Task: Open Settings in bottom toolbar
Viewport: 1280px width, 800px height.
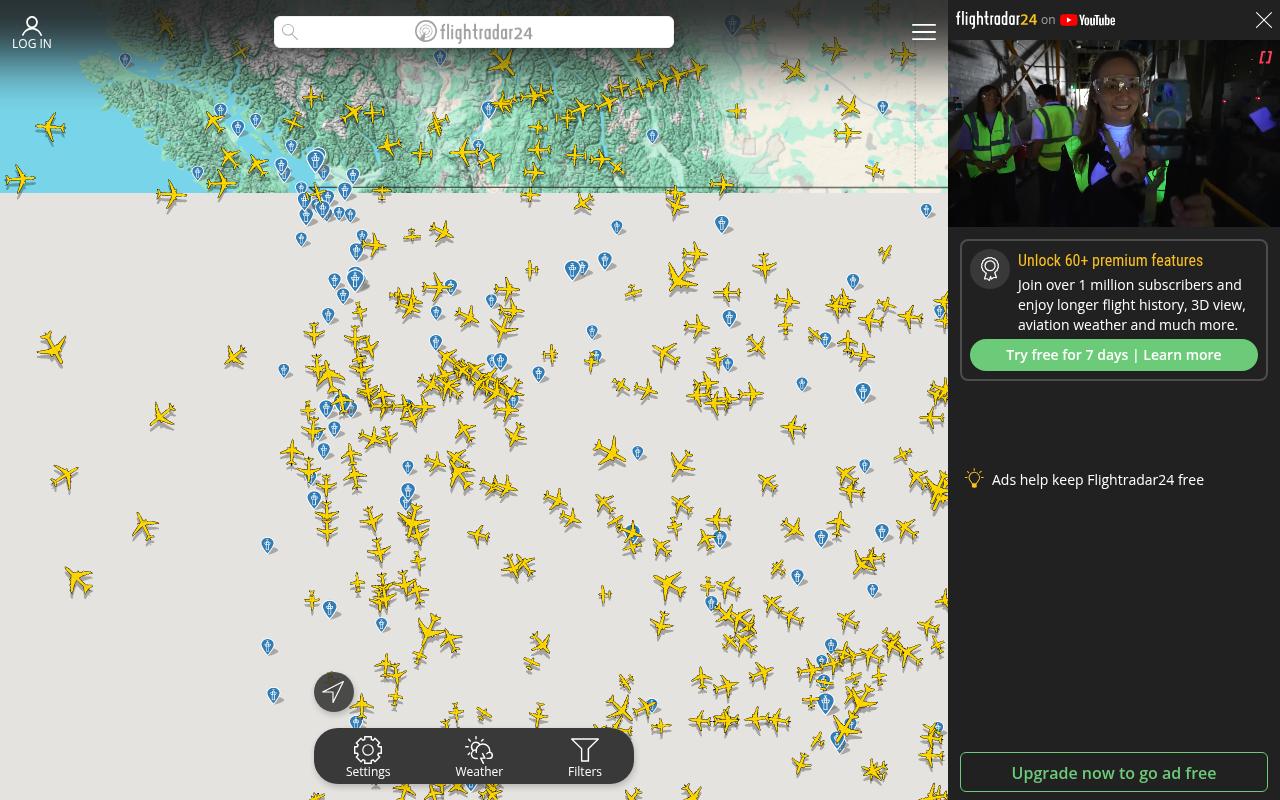Action: [x=368, y=757]
